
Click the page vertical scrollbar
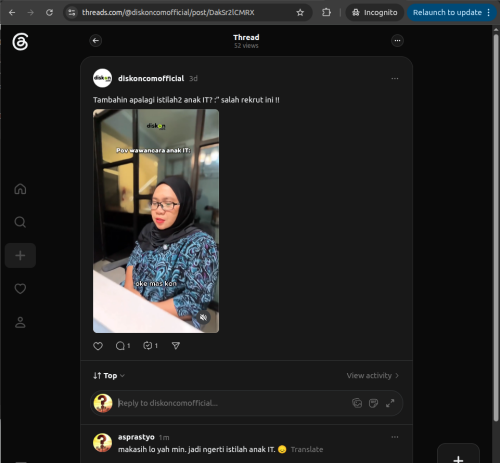pyautogui.click(x=496, y=227)
